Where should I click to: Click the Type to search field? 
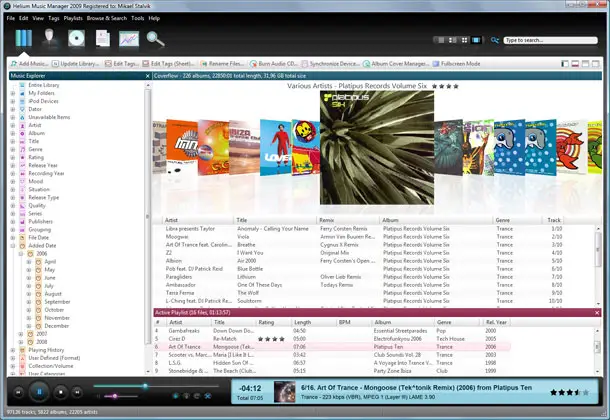pyautogui.click(x=550, y=40)
